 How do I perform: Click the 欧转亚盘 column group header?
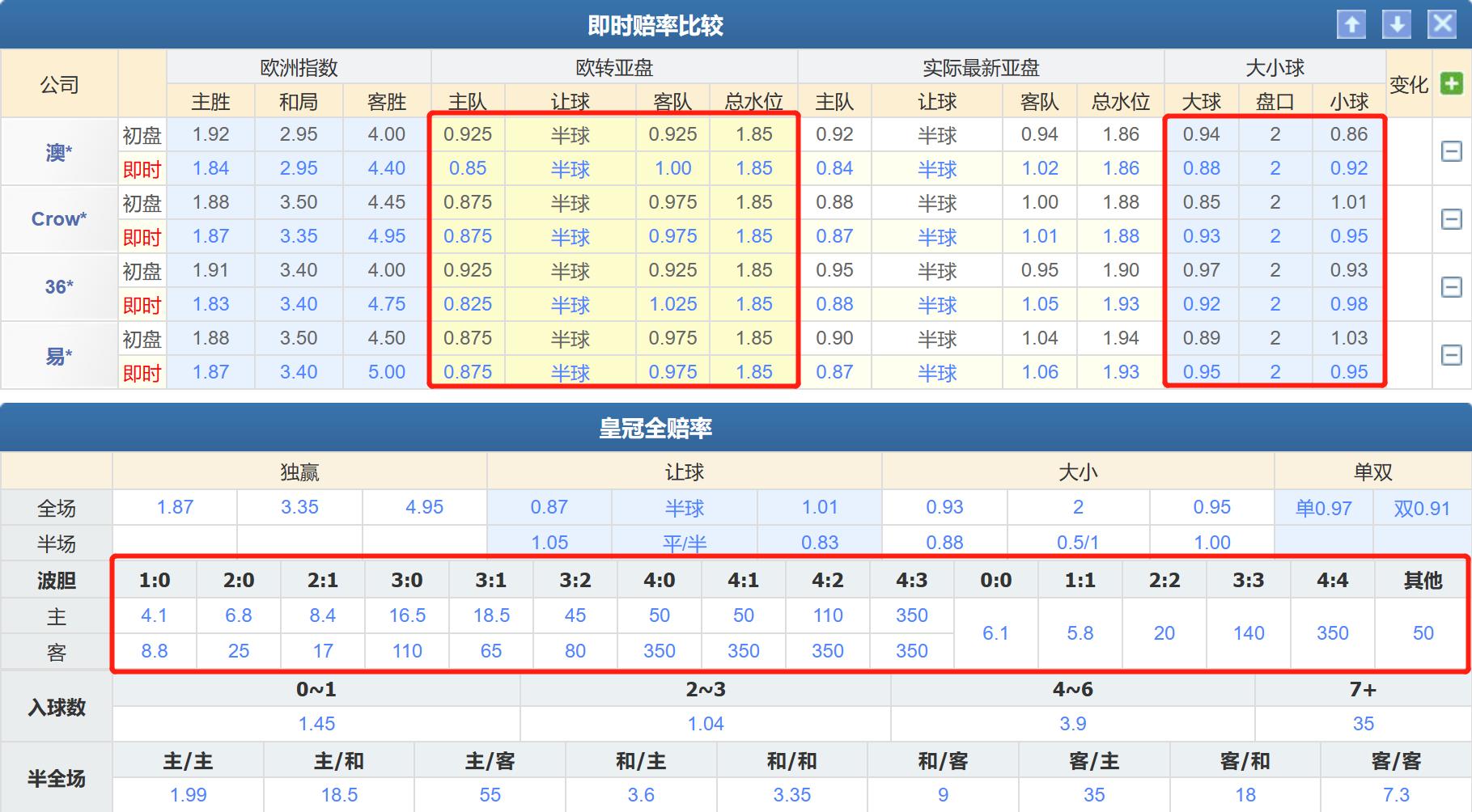tap(614, 67)
